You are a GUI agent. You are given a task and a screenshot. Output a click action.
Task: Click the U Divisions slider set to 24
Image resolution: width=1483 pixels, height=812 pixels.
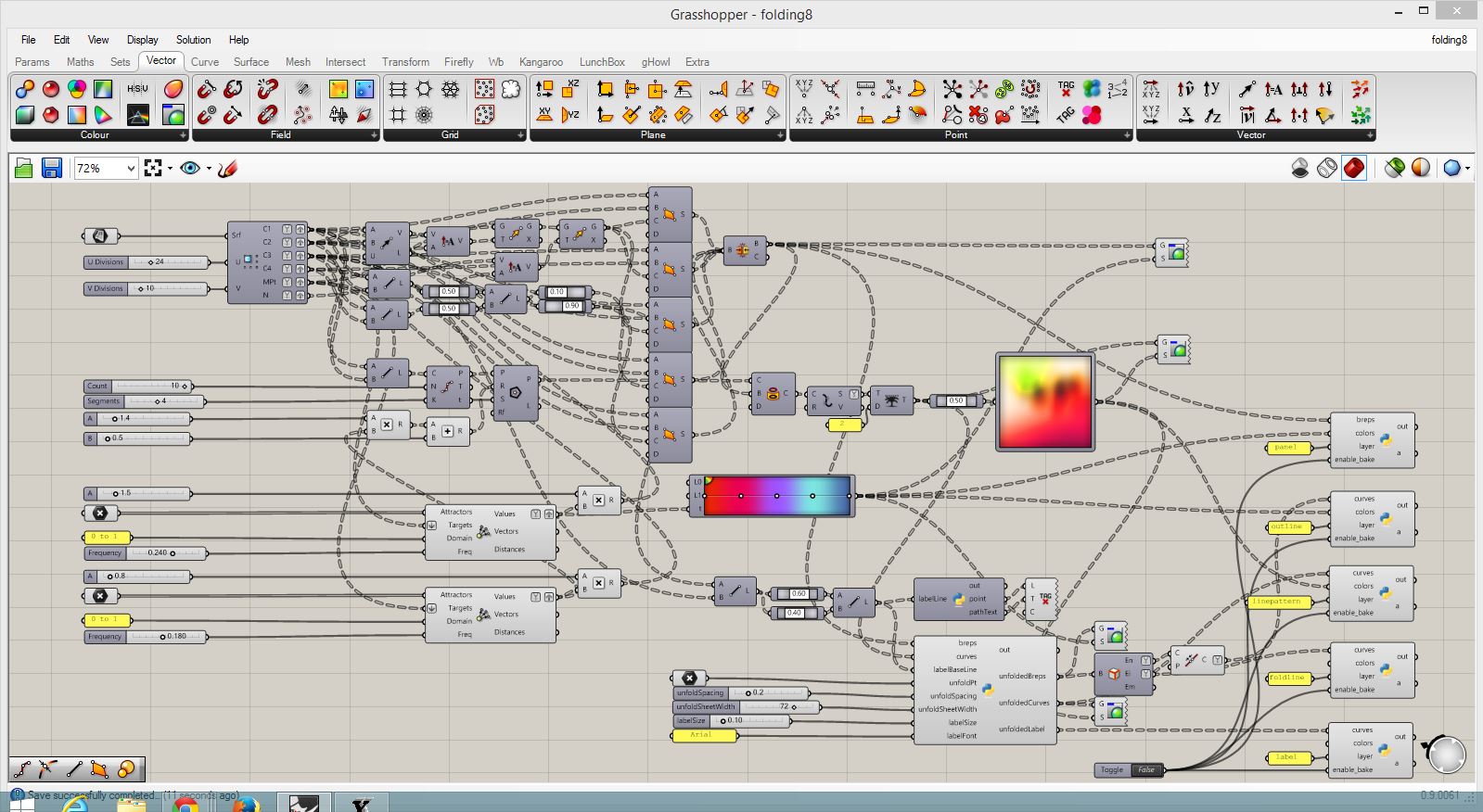tap(167, 262)
